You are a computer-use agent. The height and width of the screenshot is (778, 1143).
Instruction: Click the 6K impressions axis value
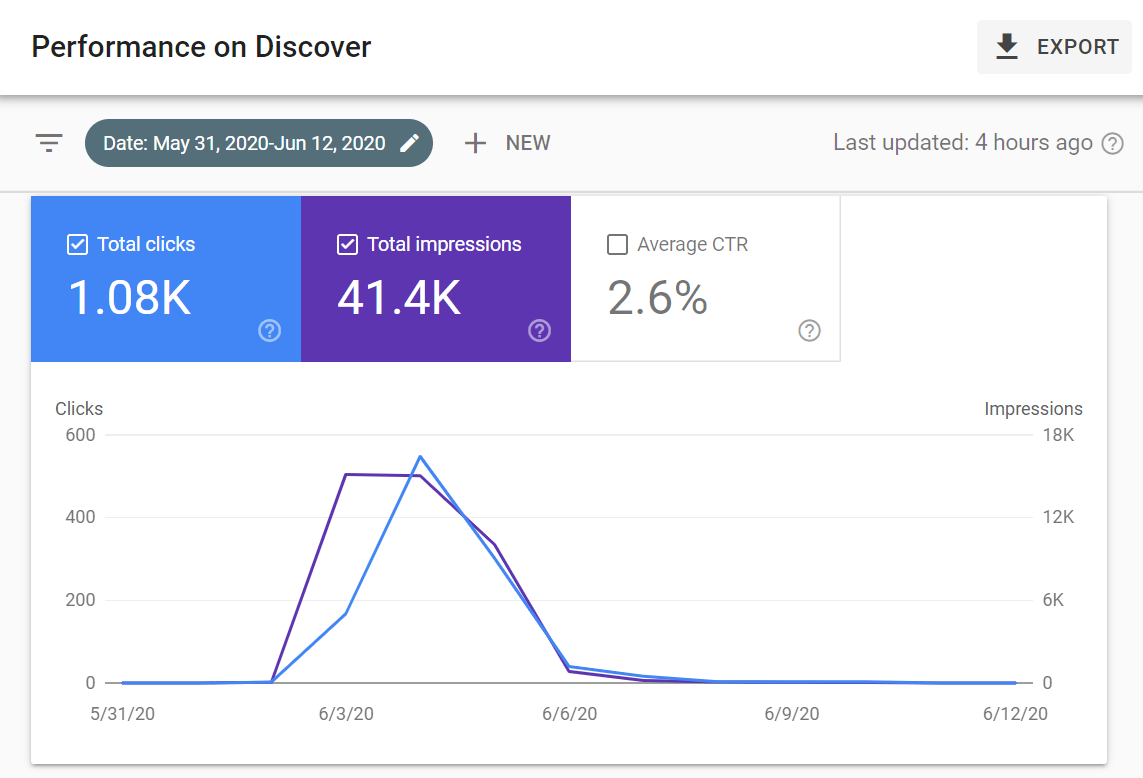1053,600
